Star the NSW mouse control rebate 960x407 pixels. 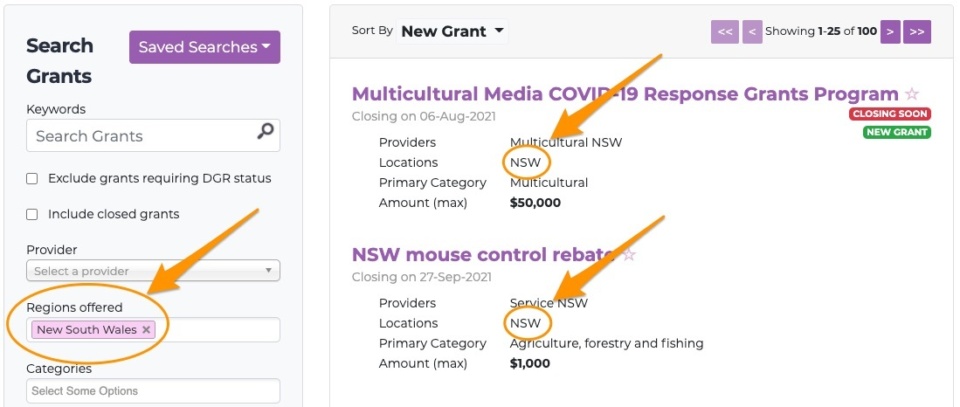coord(629,255)
